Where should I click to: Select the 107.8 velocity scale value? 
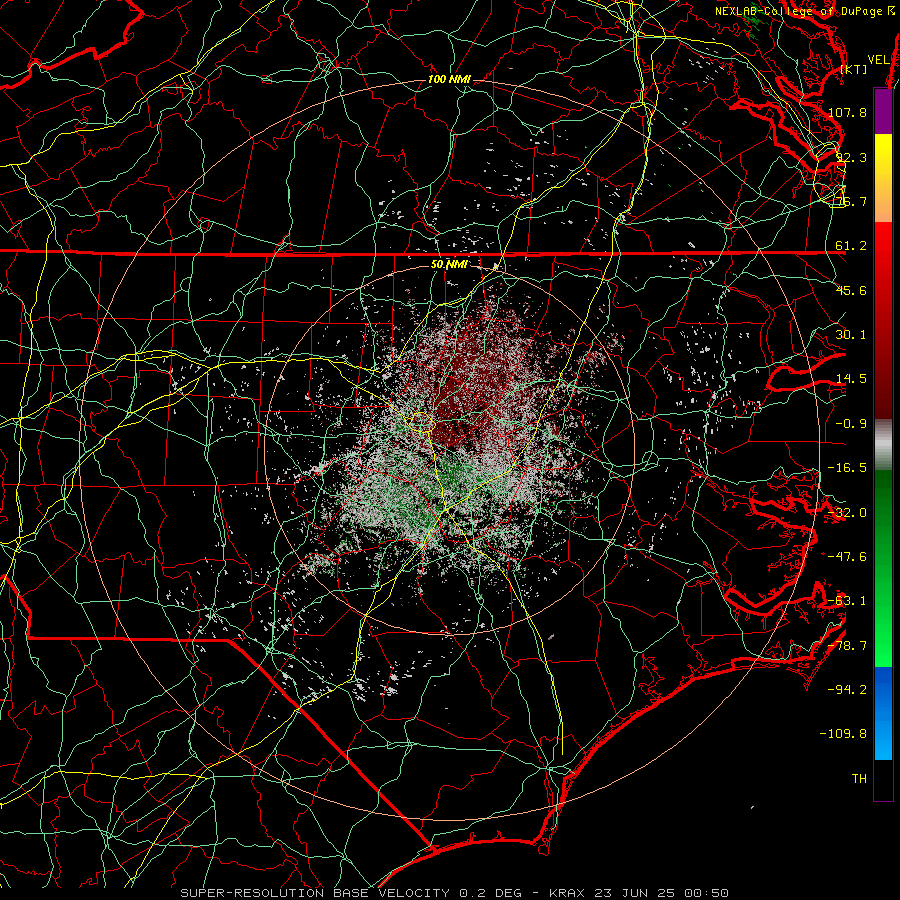(x=847, y=112)
